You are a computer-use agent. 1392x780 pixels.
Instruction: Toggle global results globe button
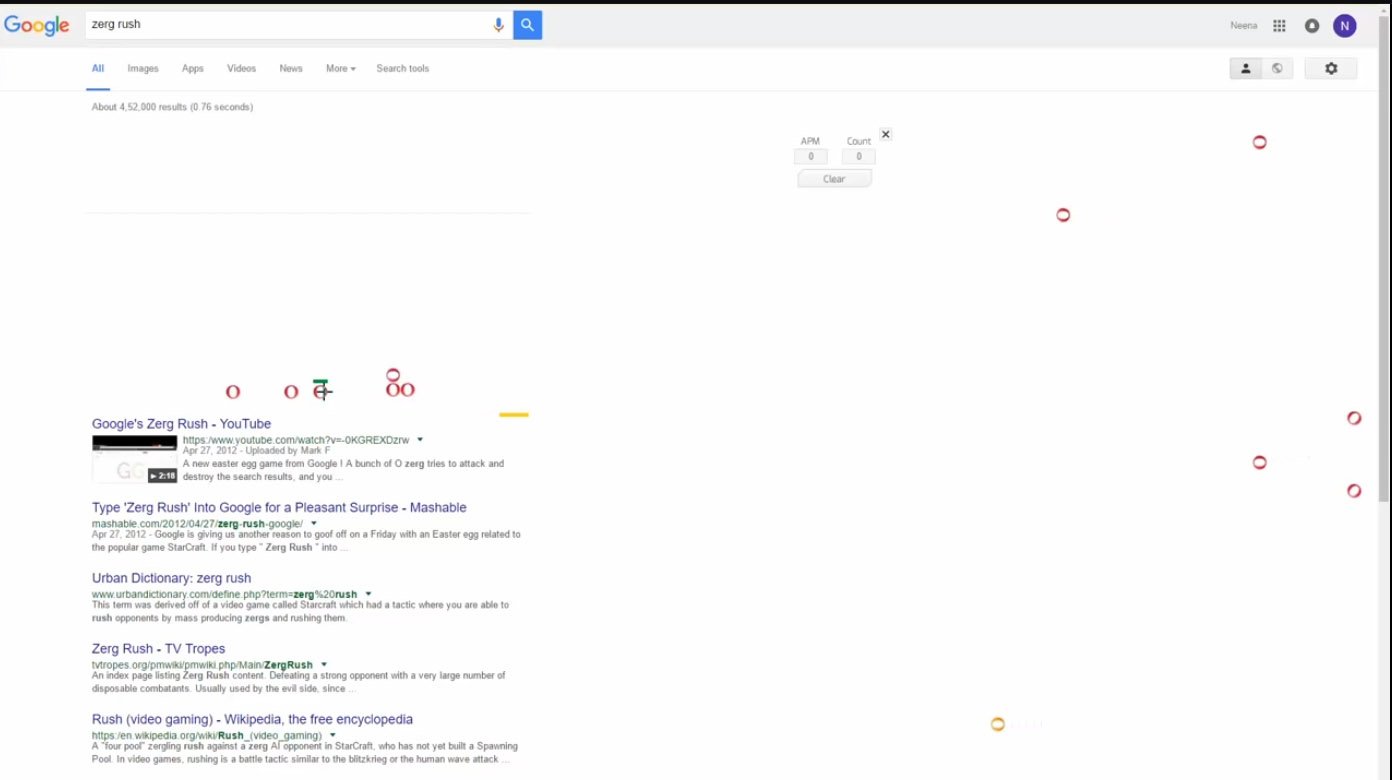pyautogui.click(x=1277, y=68)
